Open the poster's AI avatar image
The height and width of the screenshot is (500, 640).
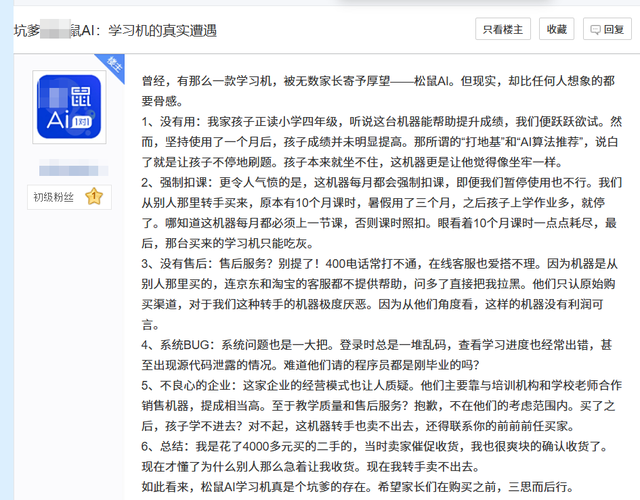click(x=69, y=107)
